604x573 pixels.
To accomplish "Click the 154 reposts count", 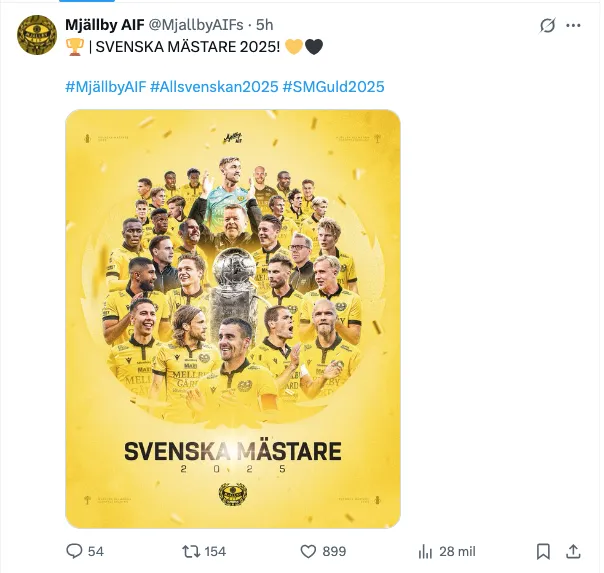I will [x=215, y=551].
